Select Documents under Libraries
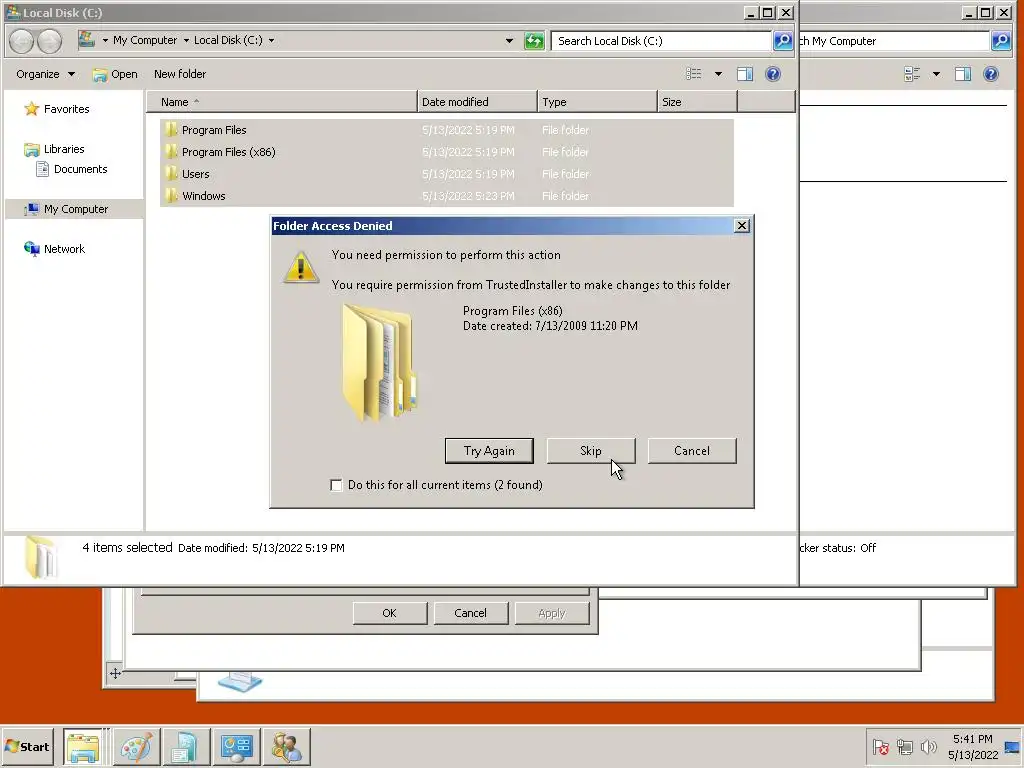1024x768 pixels. pos(80,169)
